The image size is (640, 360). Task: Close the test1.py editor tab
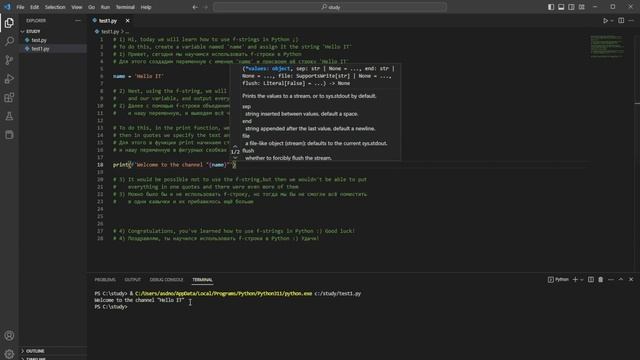(x=127, y=20)
